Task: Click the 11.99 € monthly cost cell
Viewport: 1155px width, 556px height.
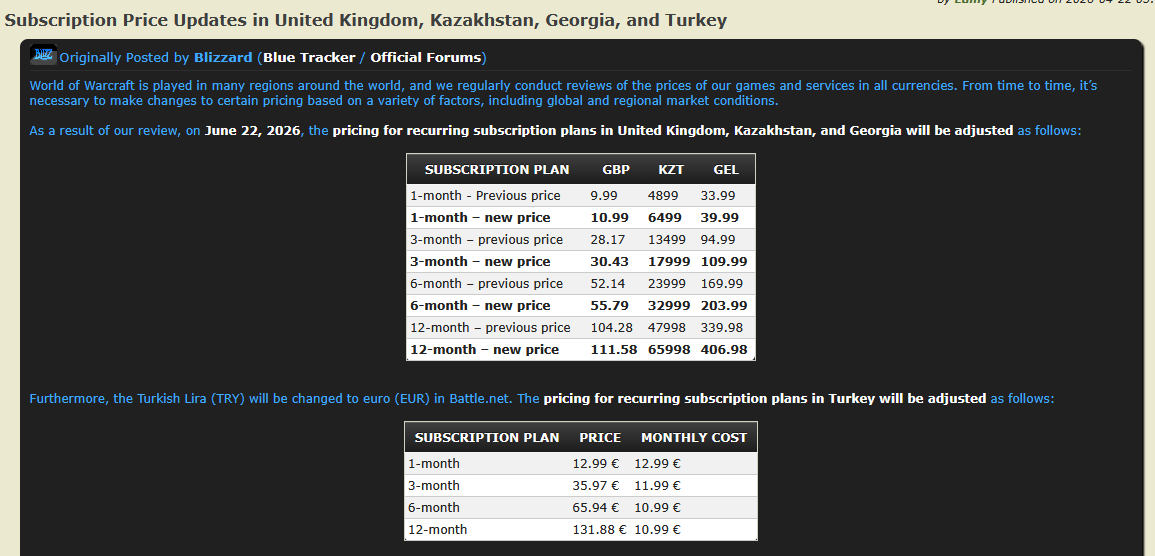Action: pos(657,486)
